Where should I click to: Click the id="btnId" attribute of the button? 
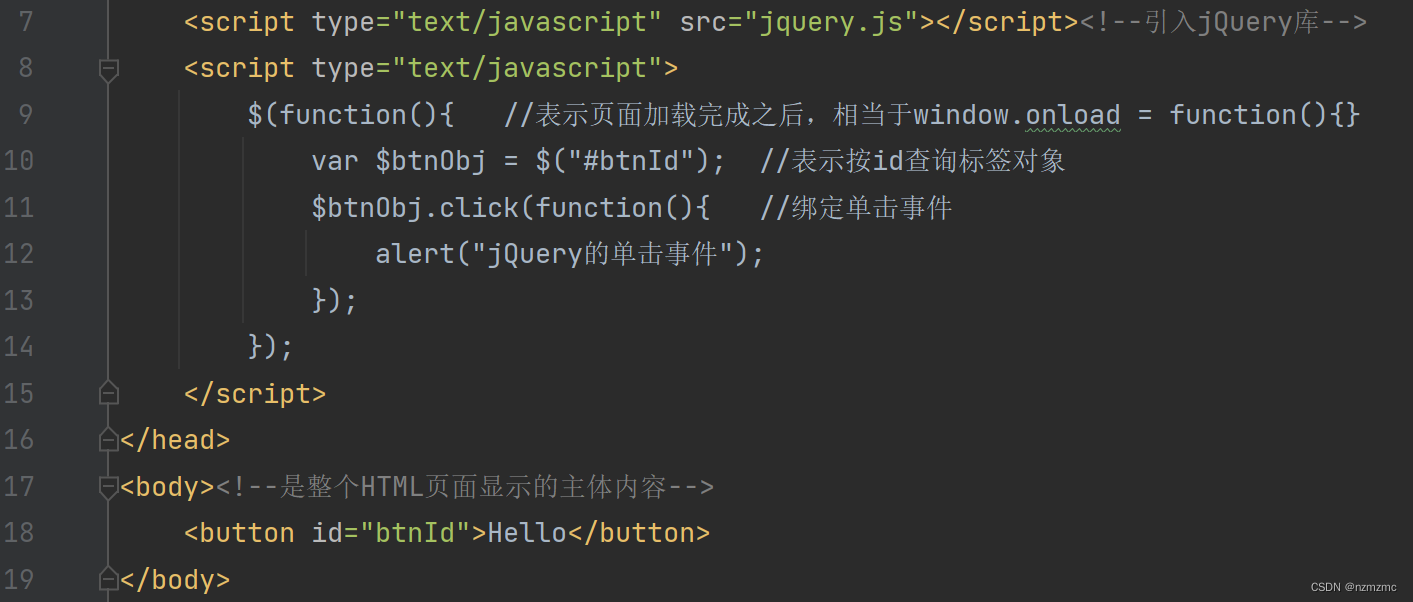pyautogui.click(x=391, y=533)
